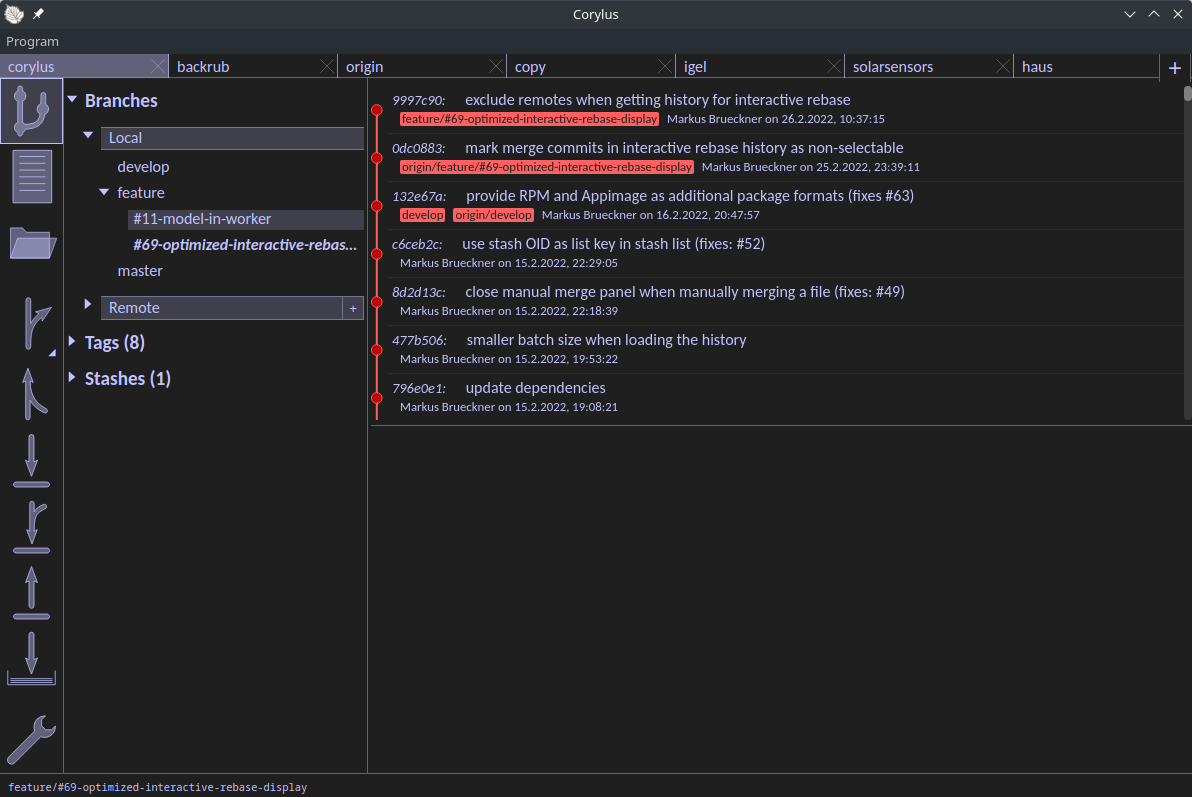Expand the Tags (8) section
This screenshot has height=797, width=1192.
(x=72, y=342)
